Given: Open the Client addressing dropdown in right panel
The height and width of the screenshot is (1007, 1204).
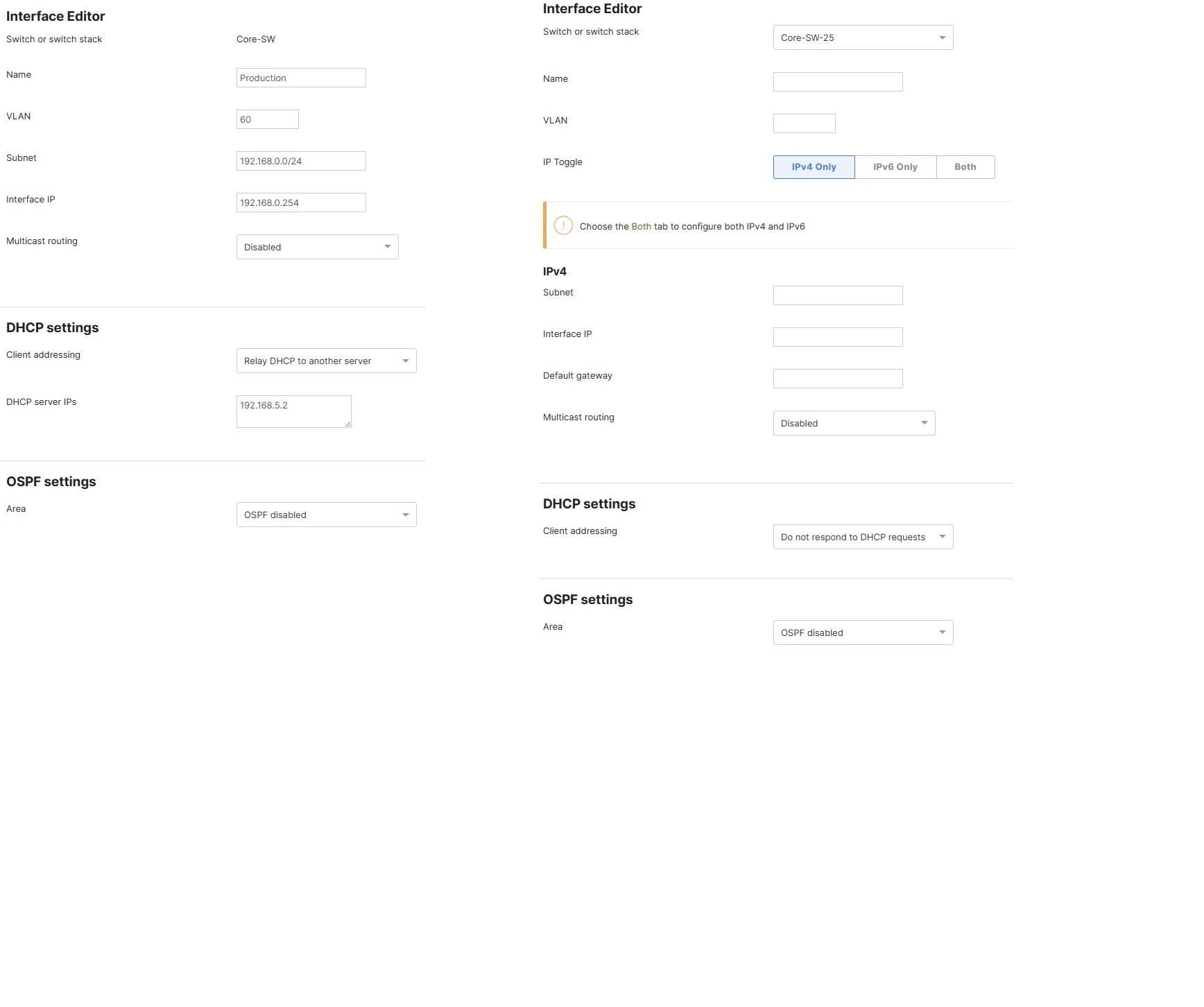Looking at the screenshot, I should (x=863, y=537).
